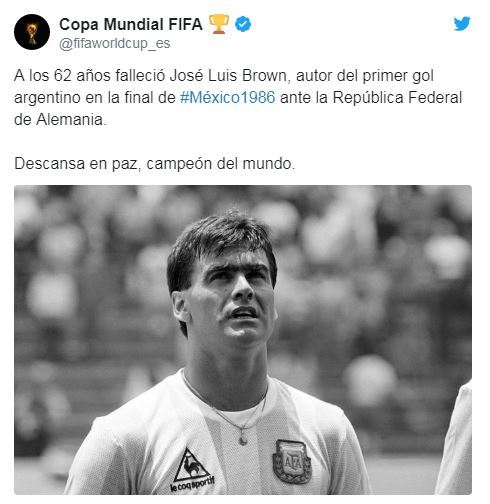Click the trophy emoji beside account name
This screenshot has height=504, width=490.
coord(219,24)
